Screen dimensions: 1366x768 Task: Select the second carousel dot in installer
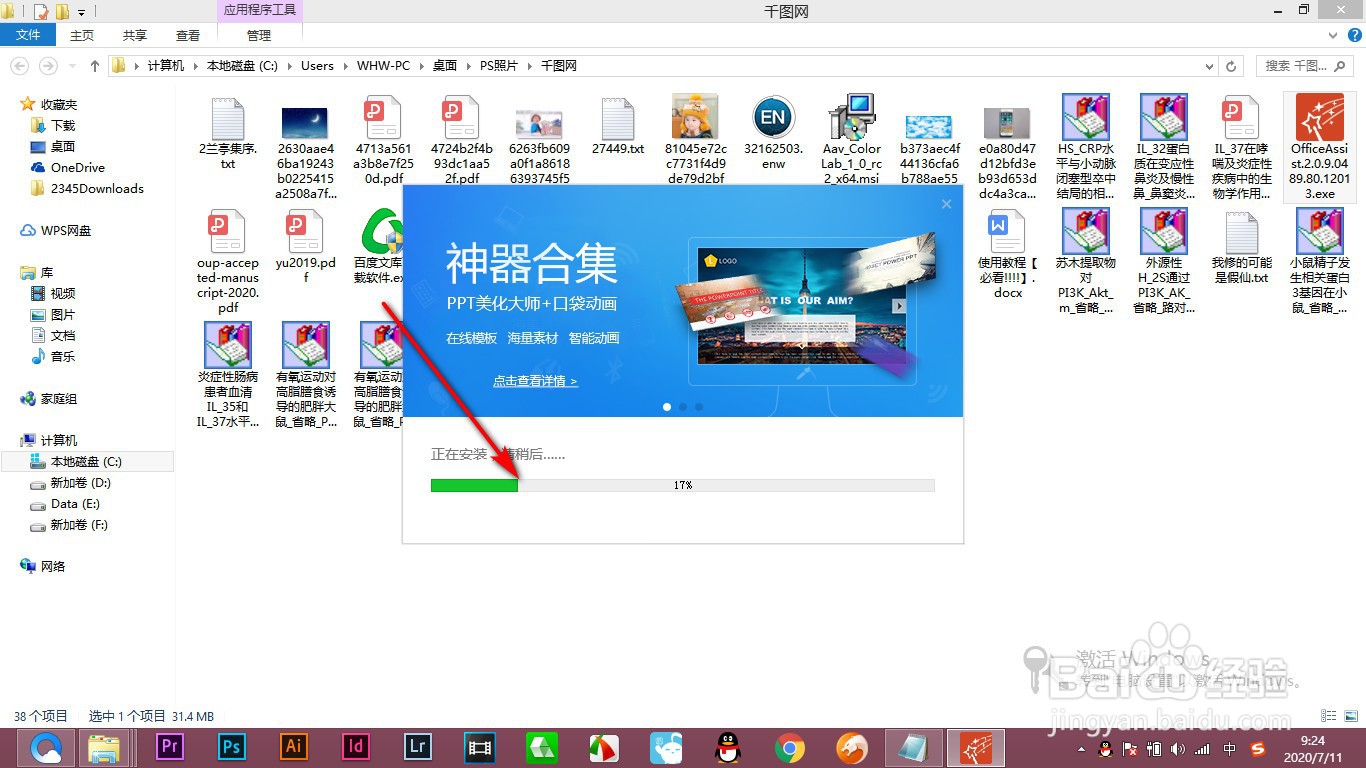[x=683, y=407]
